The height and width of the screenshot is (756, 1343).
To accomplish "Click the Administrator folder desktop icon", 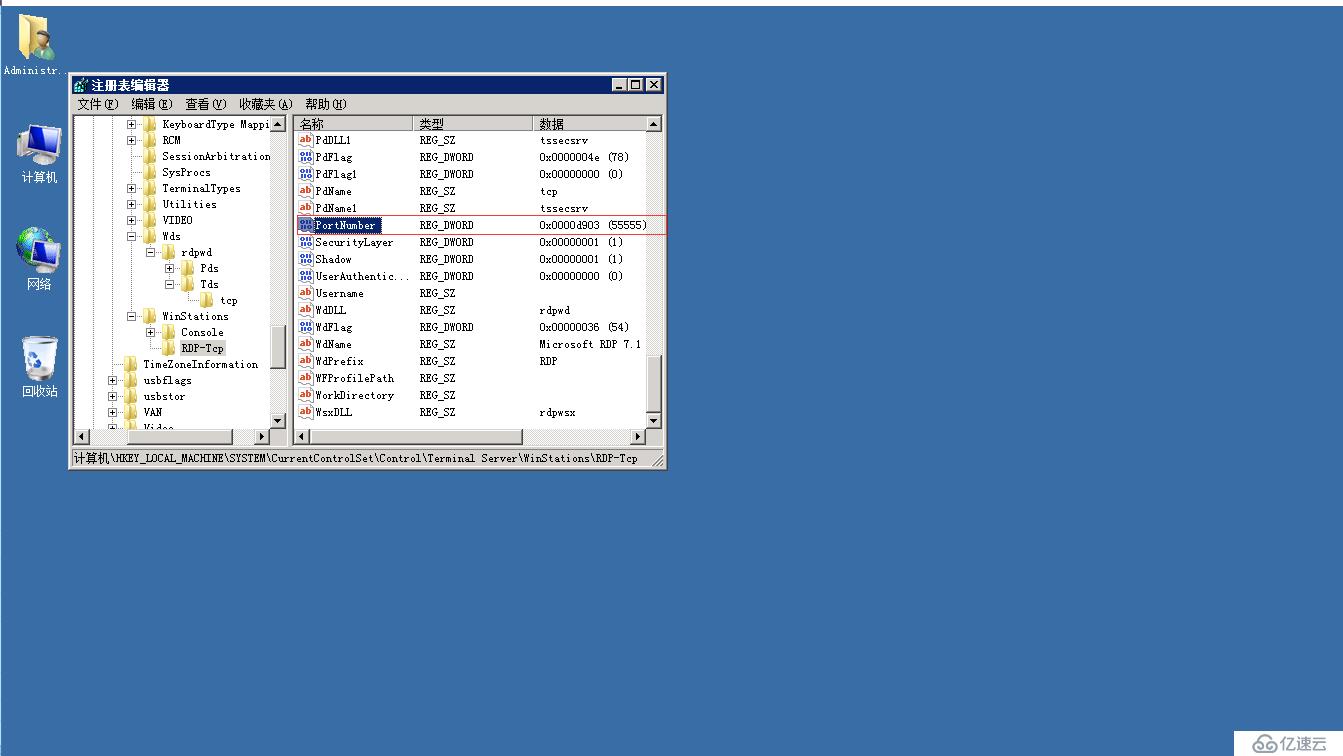I will (x=37, y=37).
